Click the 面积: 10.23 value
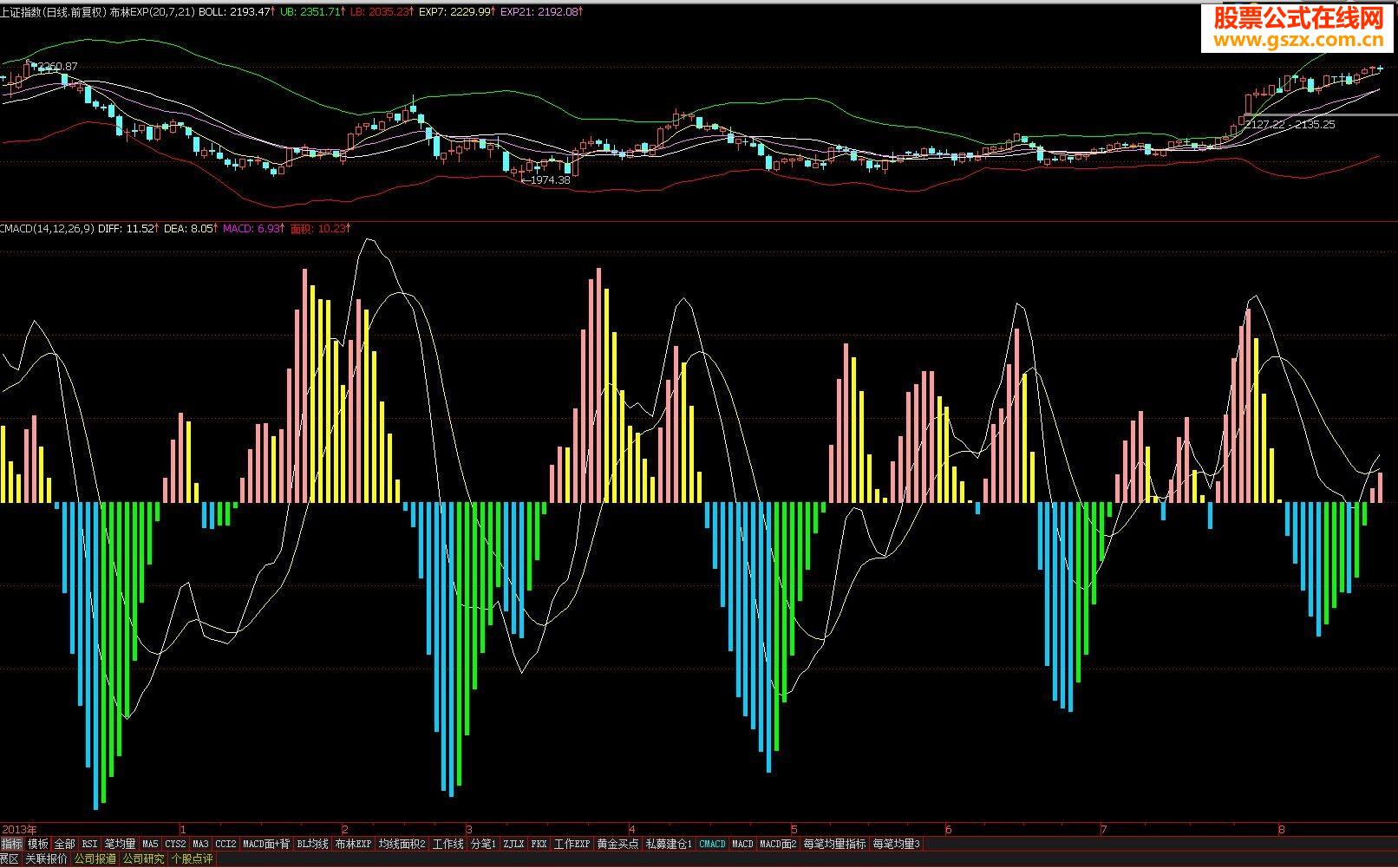 coord(320,229)
